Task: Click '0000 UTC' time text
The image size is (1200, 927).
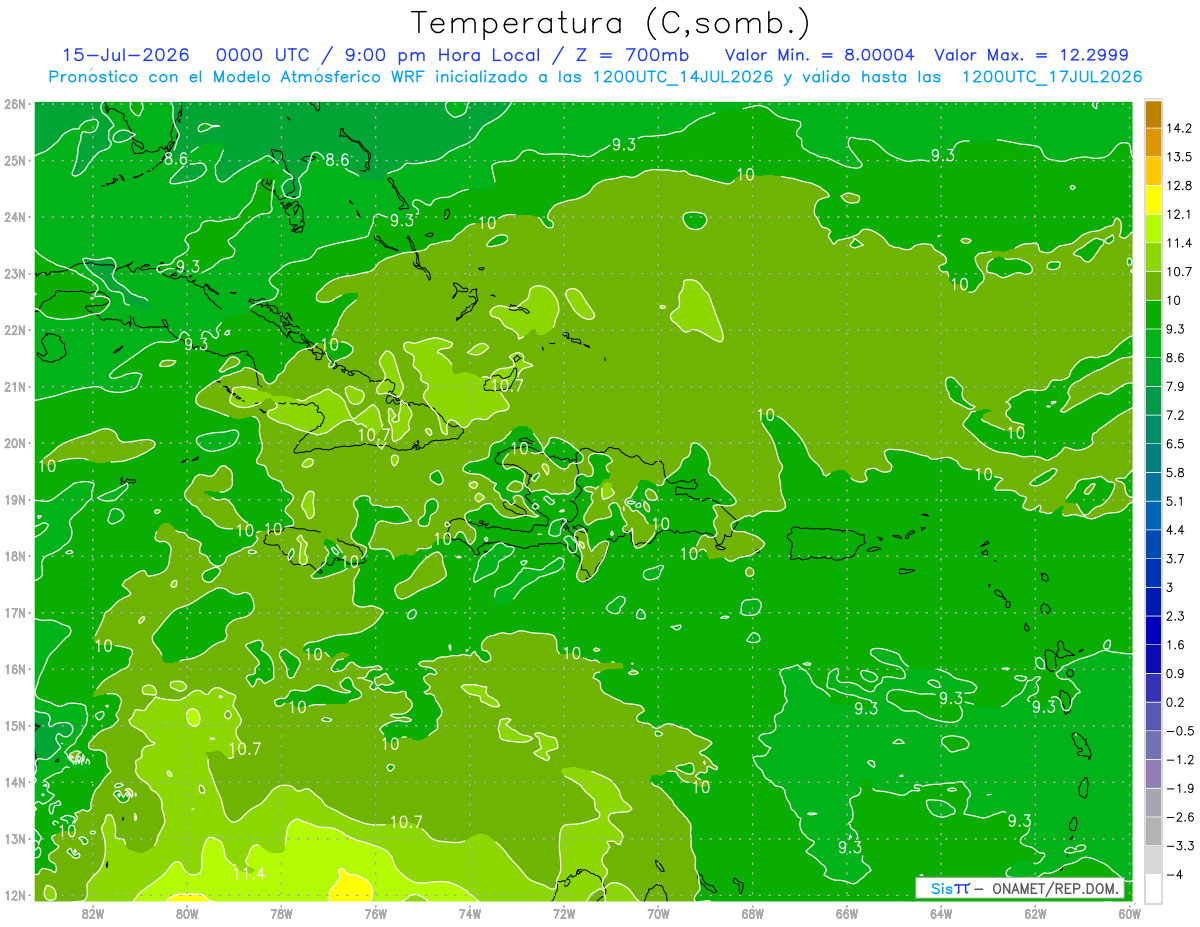Action: click(x=265, y=55)
